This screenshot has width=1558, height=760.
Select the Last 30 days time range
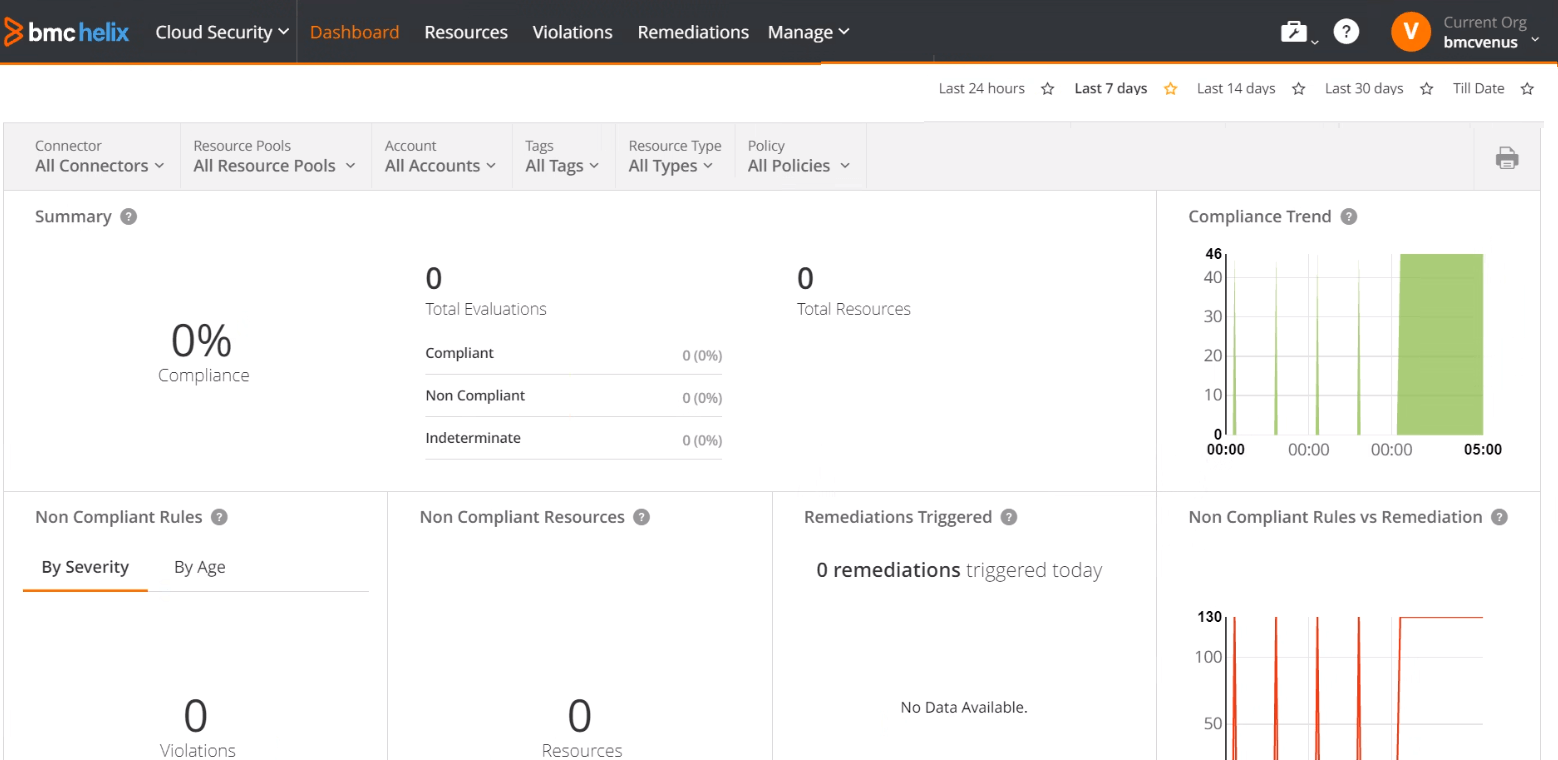(1363, 88)
